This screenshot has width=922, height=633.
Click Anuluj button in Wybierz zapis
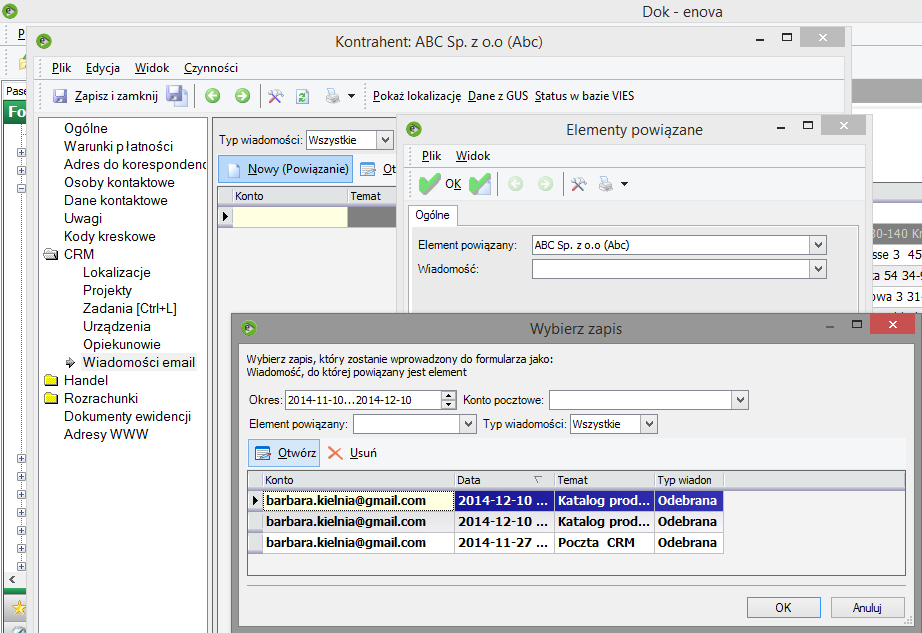pos(867,608)
